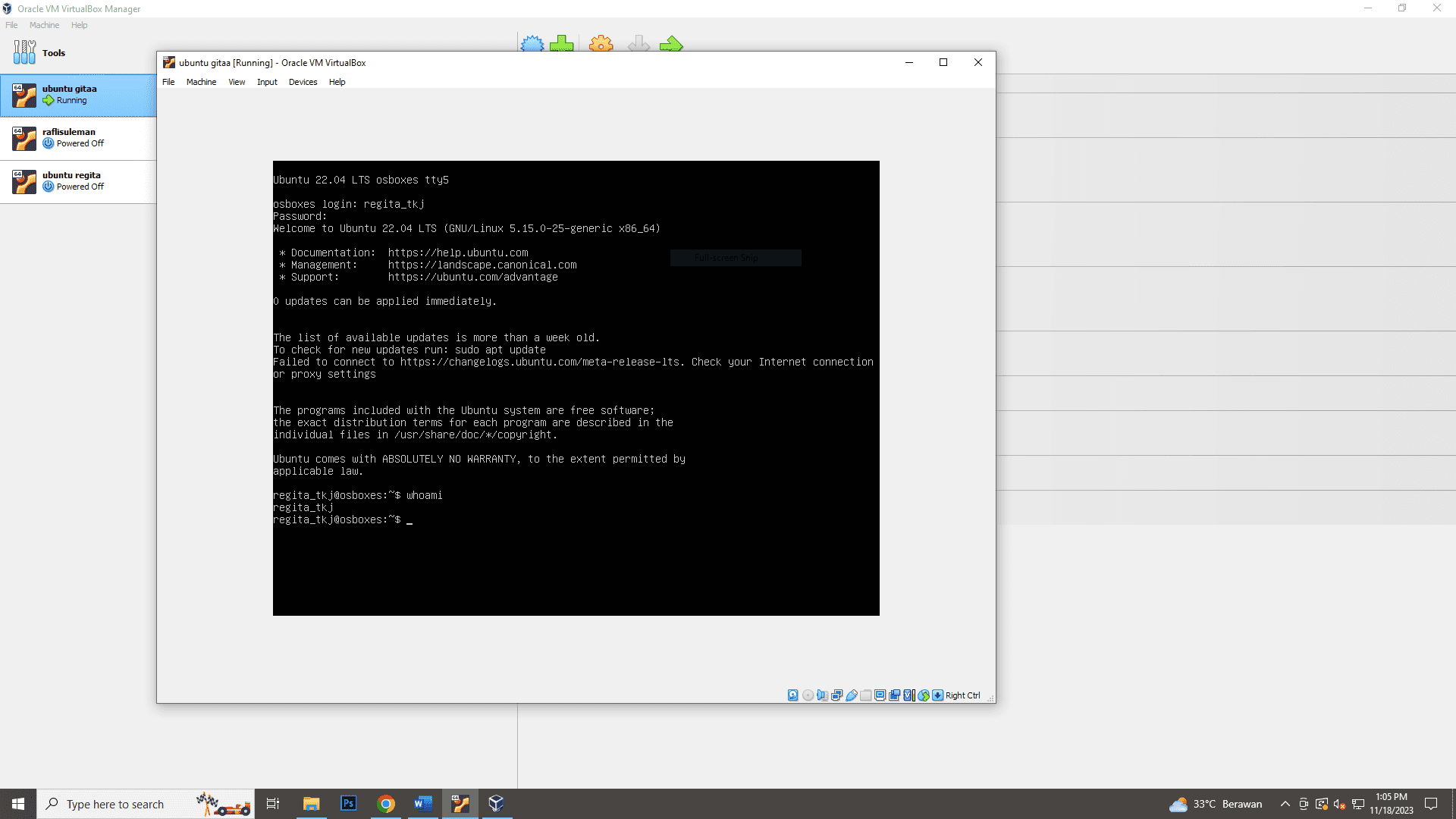Click the VM window resize grip corner
Screen dimensions: 1456x819
pos(990,698)
